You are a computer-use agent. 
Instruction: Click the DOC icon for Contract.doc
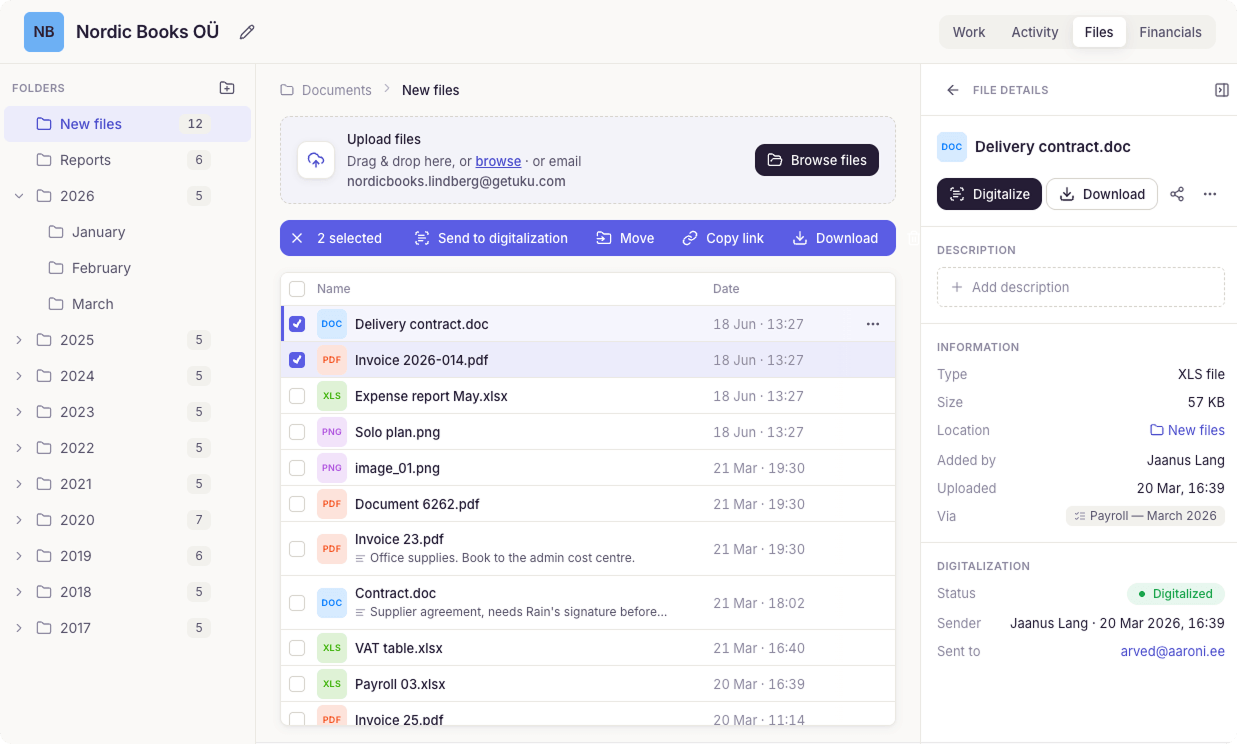pos(332,603)
